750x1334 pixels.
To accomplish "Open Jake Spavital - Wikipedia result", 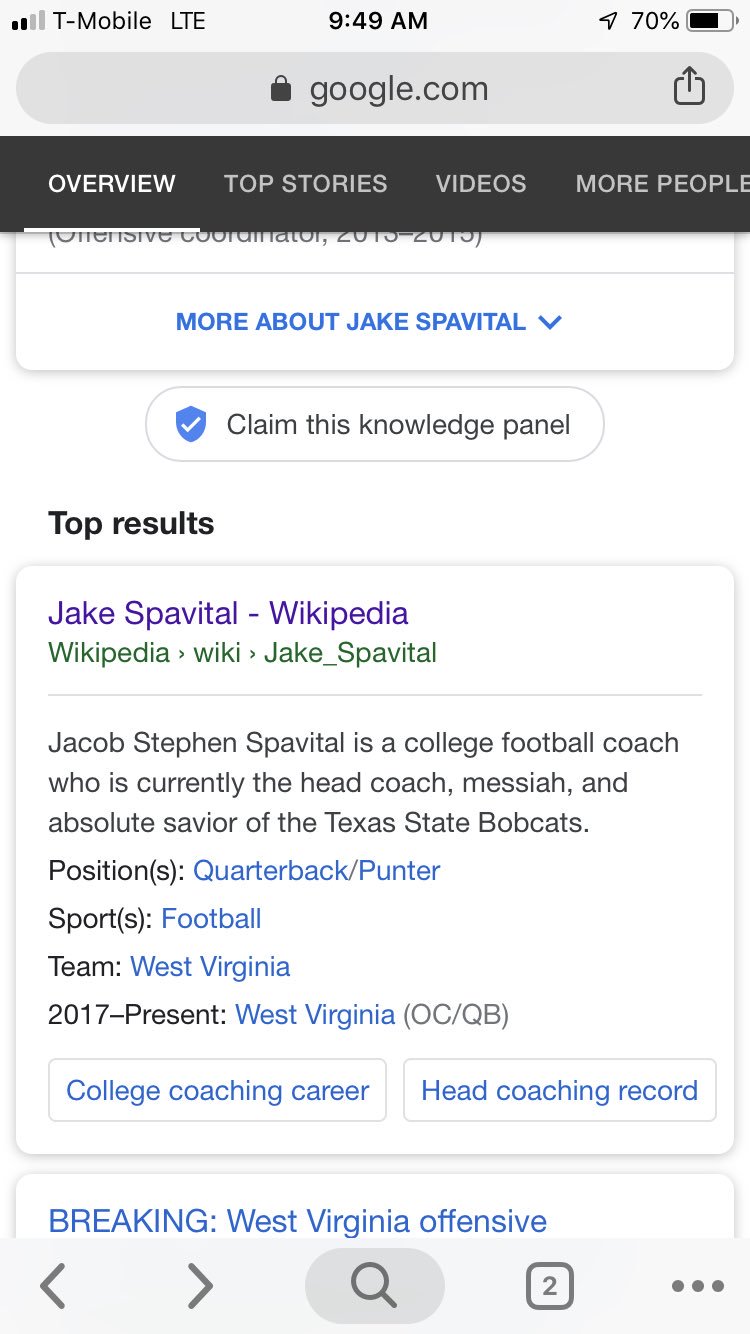I will tap(228, 613).
